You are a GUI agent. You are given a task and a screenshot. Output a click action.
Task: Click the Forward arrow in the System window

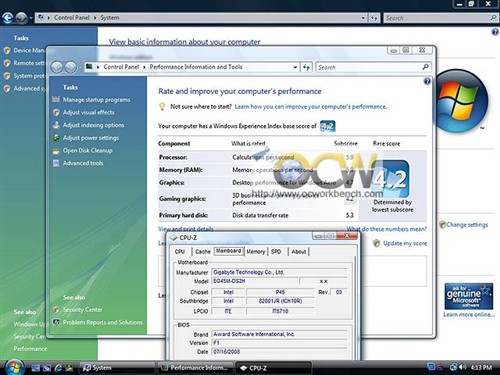[x=22, y=18]
